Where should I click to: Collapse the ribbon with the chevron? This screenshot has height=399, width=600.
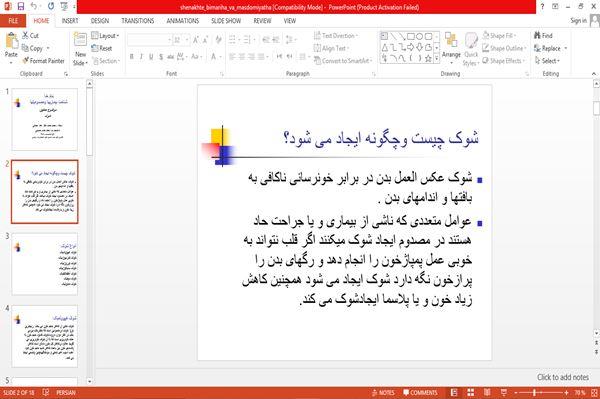click(x=593, y=73)
